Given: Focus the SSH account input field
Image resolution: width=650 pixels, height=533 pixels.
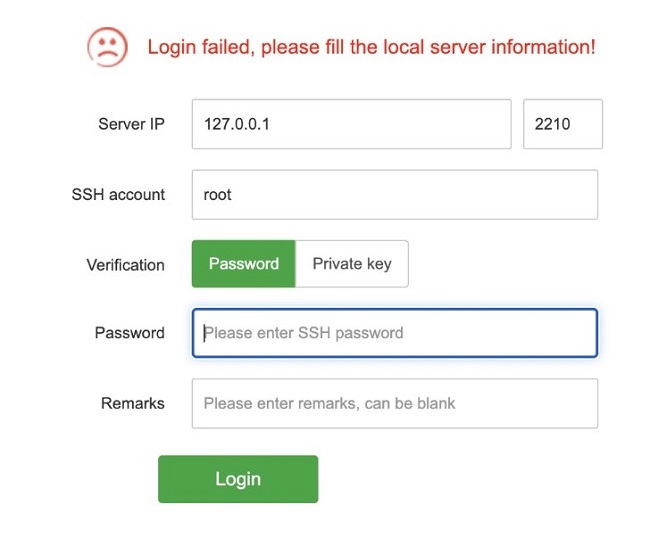Looking at the screenshot, I should [394, 194].
